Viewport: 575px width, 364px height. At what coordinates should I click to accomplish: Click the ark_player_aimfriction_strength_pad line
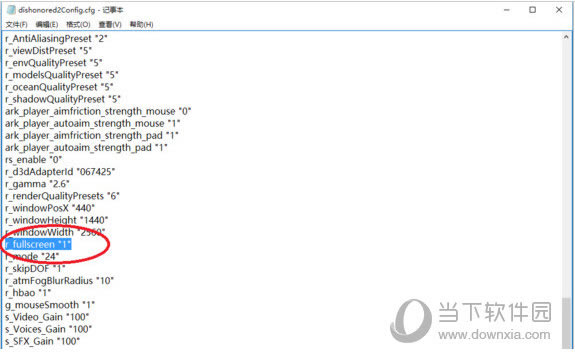pyautogui.click(x=92, y=135)
